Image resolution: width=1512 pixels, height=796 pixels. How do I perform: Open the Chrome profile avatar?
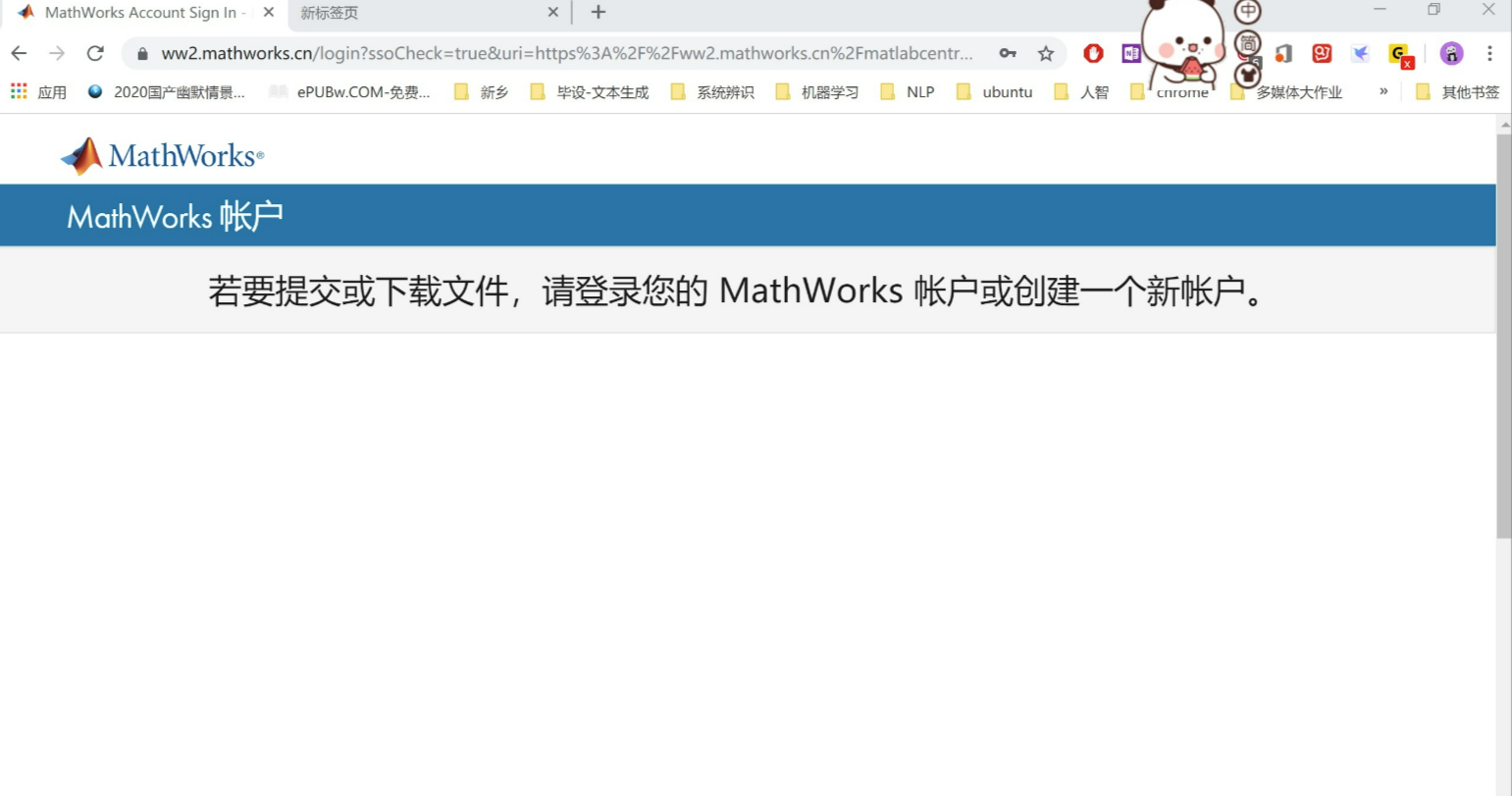point(1451,53)
